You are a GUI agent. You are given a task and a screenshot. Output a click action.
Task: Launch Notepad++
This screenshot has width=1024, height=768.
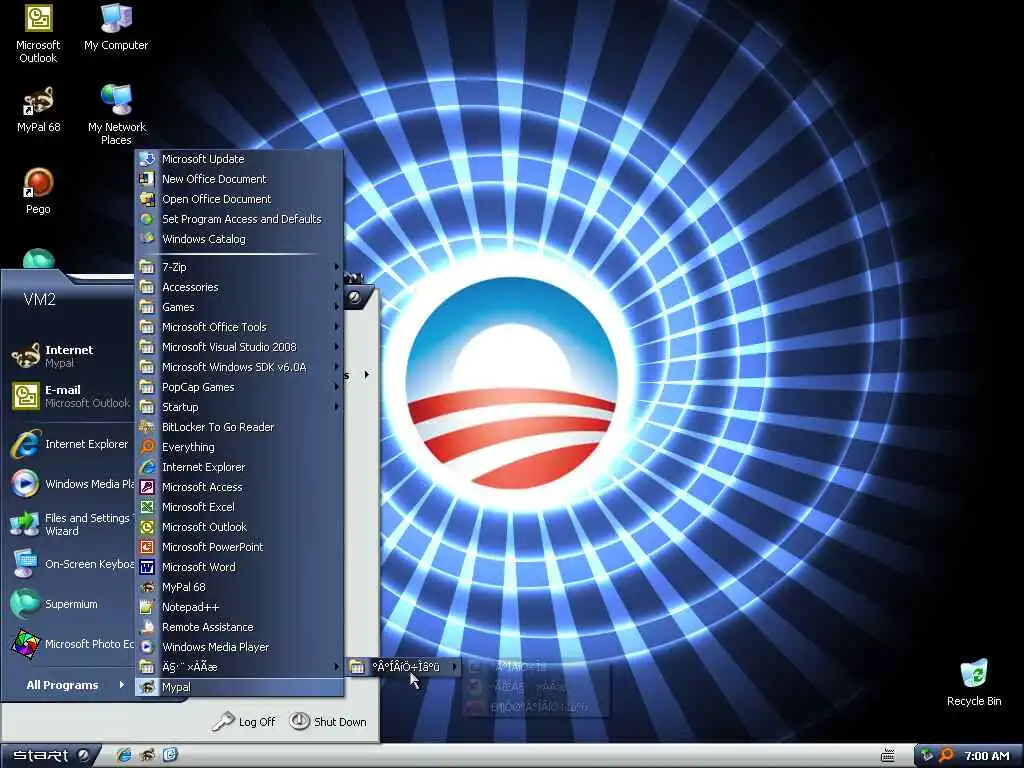click(239, 607)
